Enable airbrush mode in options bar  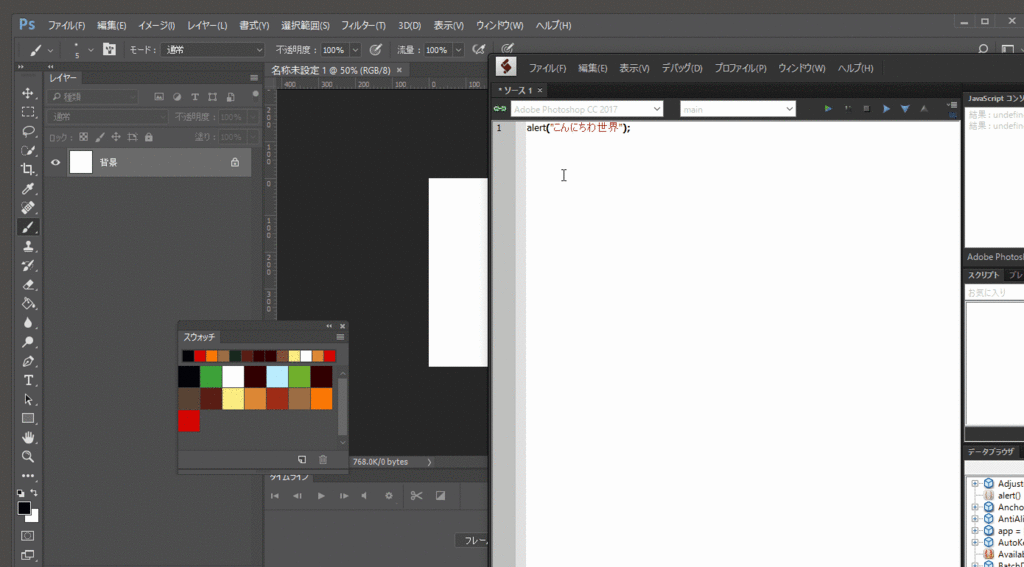tap(479, 50)
